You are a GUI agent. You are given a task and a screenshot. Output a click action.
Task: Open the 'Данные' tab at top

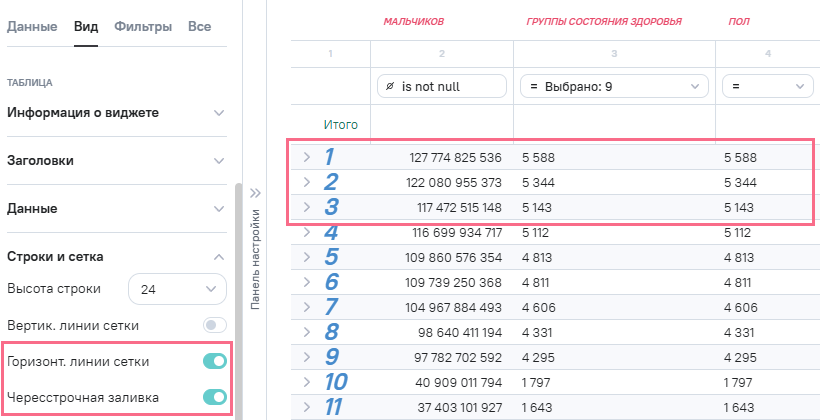[x=32, y=26]
